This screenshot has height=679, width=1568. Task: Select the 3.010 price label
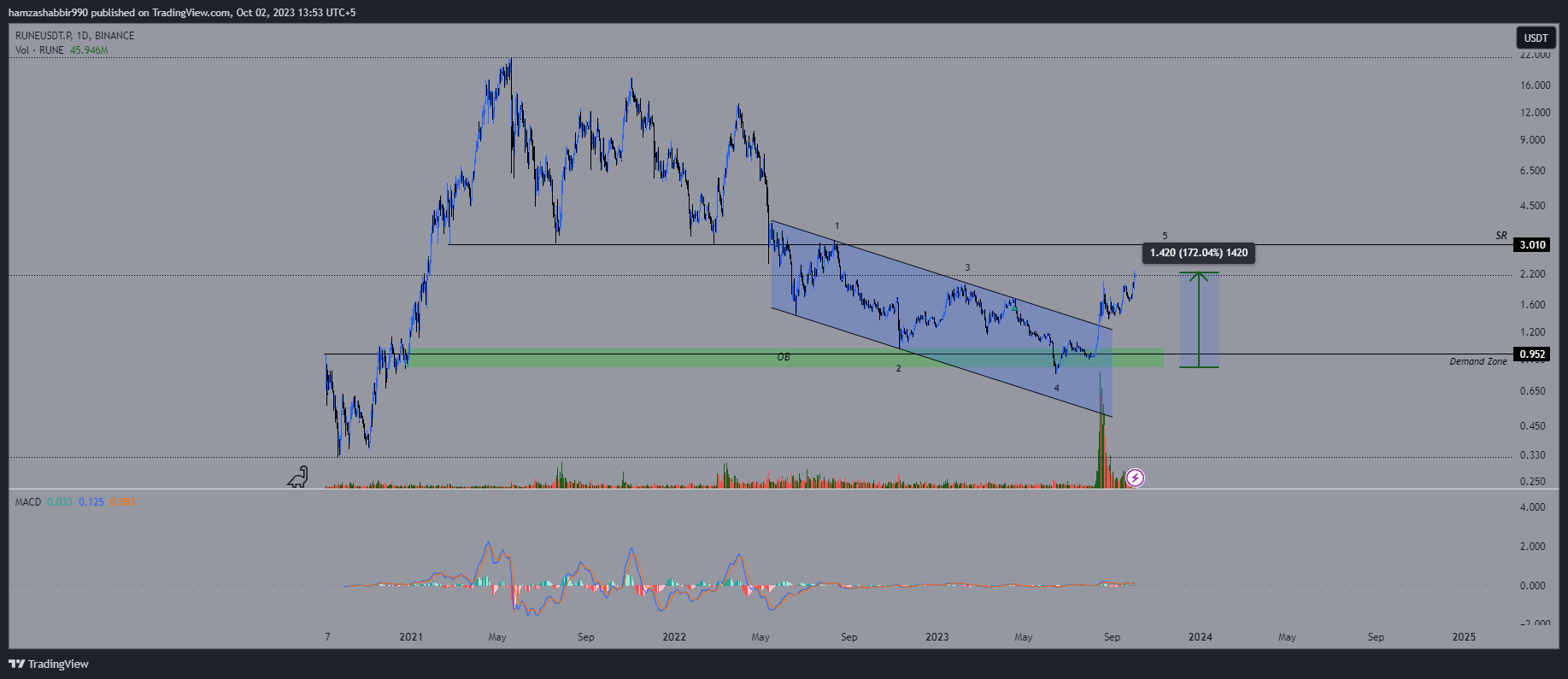[1532, 245]
